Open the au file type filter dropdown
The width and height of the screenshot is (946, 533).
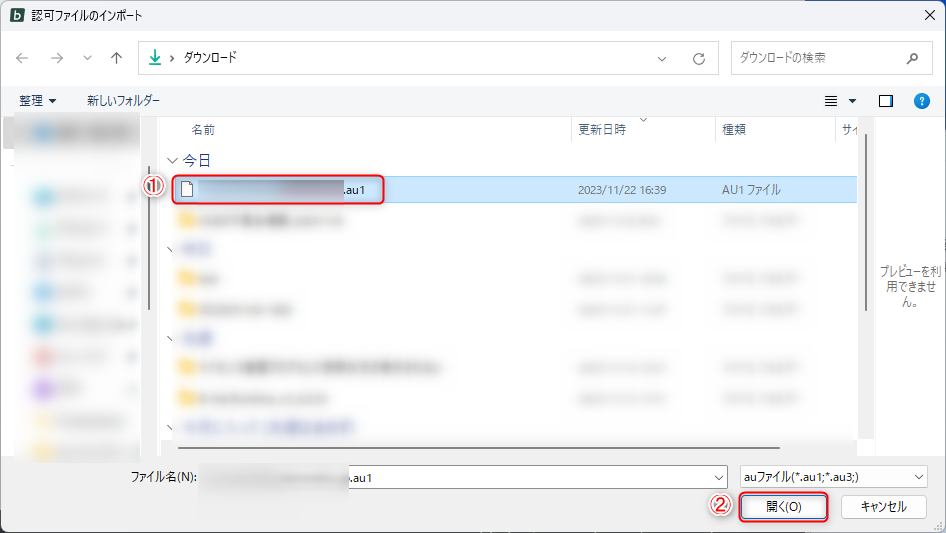click(x=919, y=477)
